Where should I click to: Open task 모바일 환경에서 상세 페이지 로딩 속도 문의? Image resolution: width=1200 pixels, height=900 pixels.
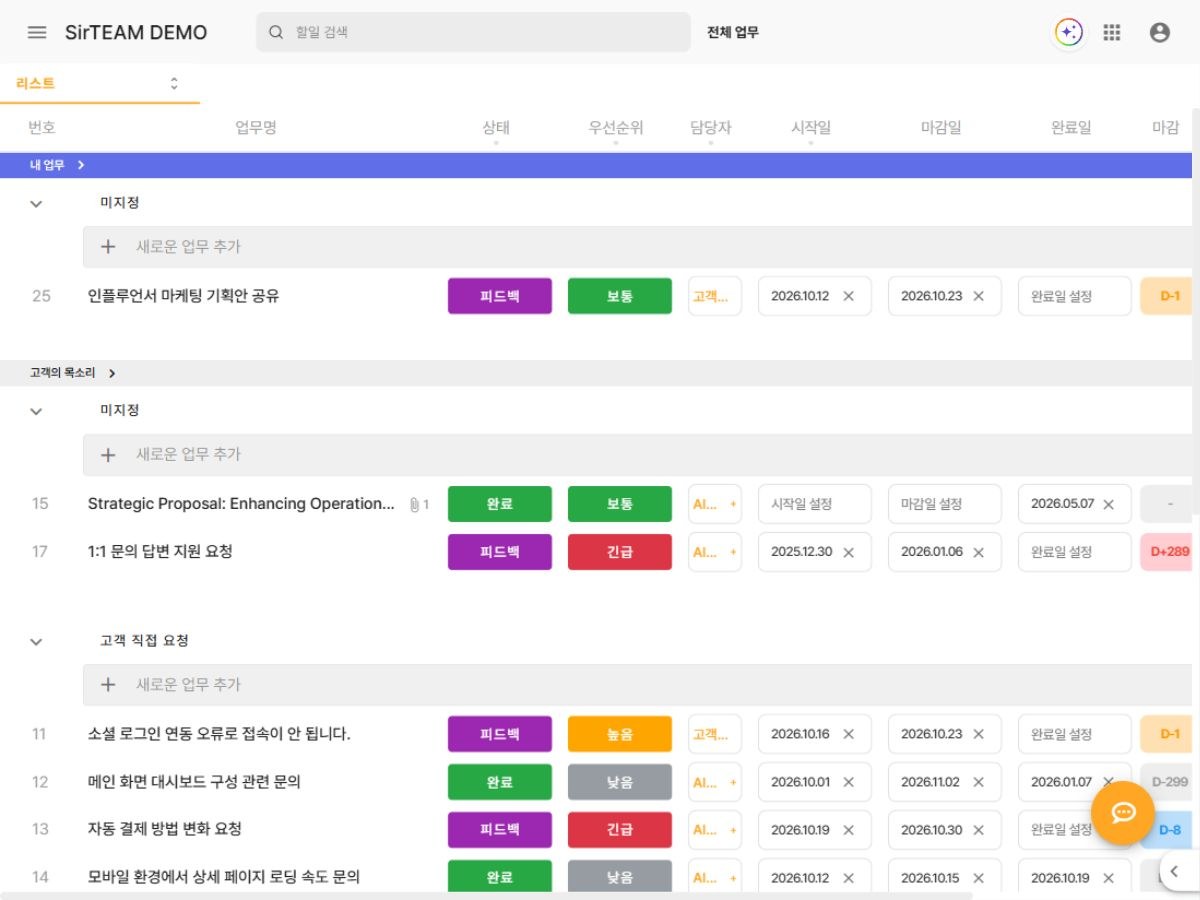(224, 878)
